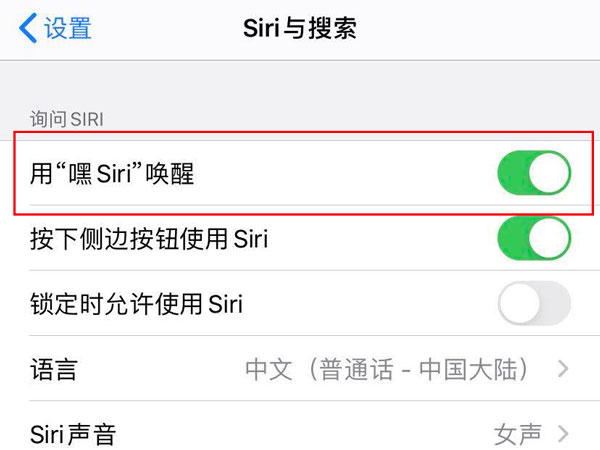Viewport: 600px width, 450px height.
Task: Select the 中文（普通话 - 中国大陆）language value
Action: (386, 369)
